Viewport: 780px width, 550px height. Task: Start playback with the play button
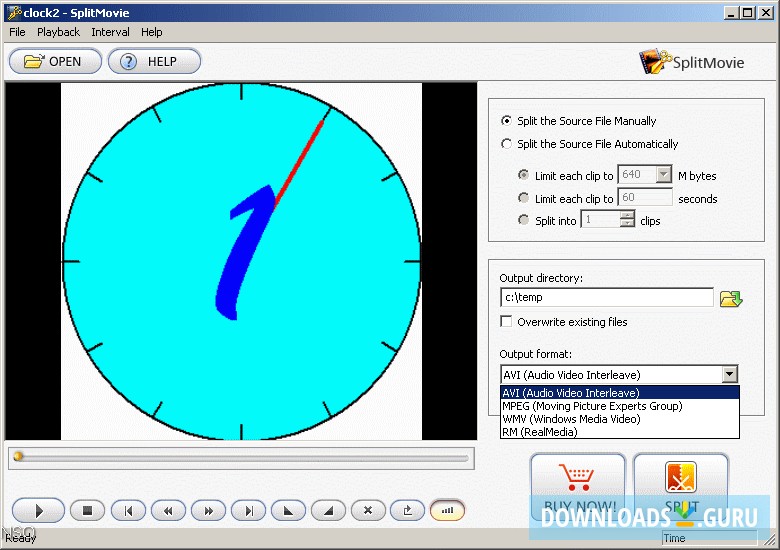pyautogui.click(x=38, y=510)
